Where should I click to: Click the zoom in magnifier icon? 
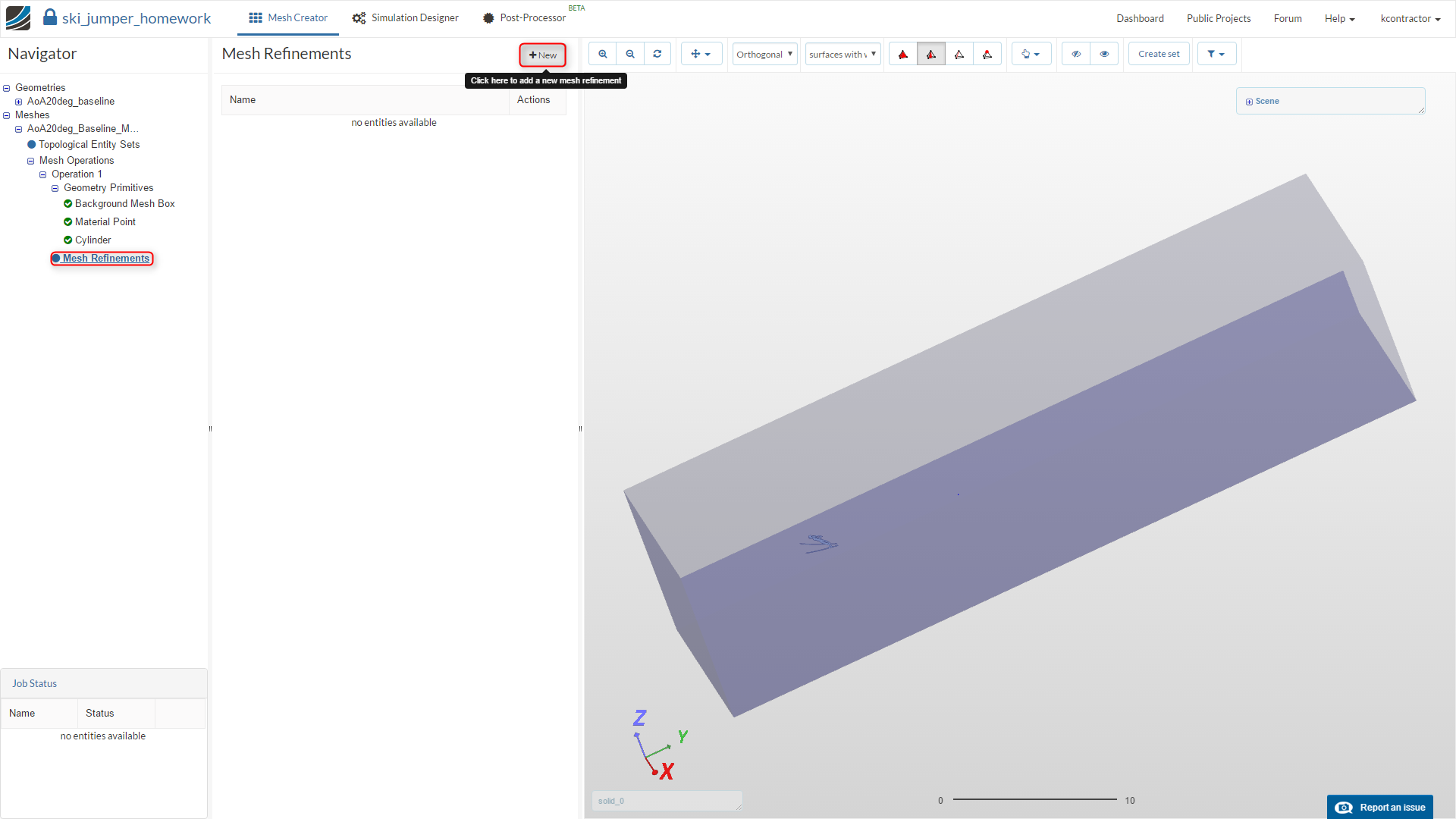603,54
